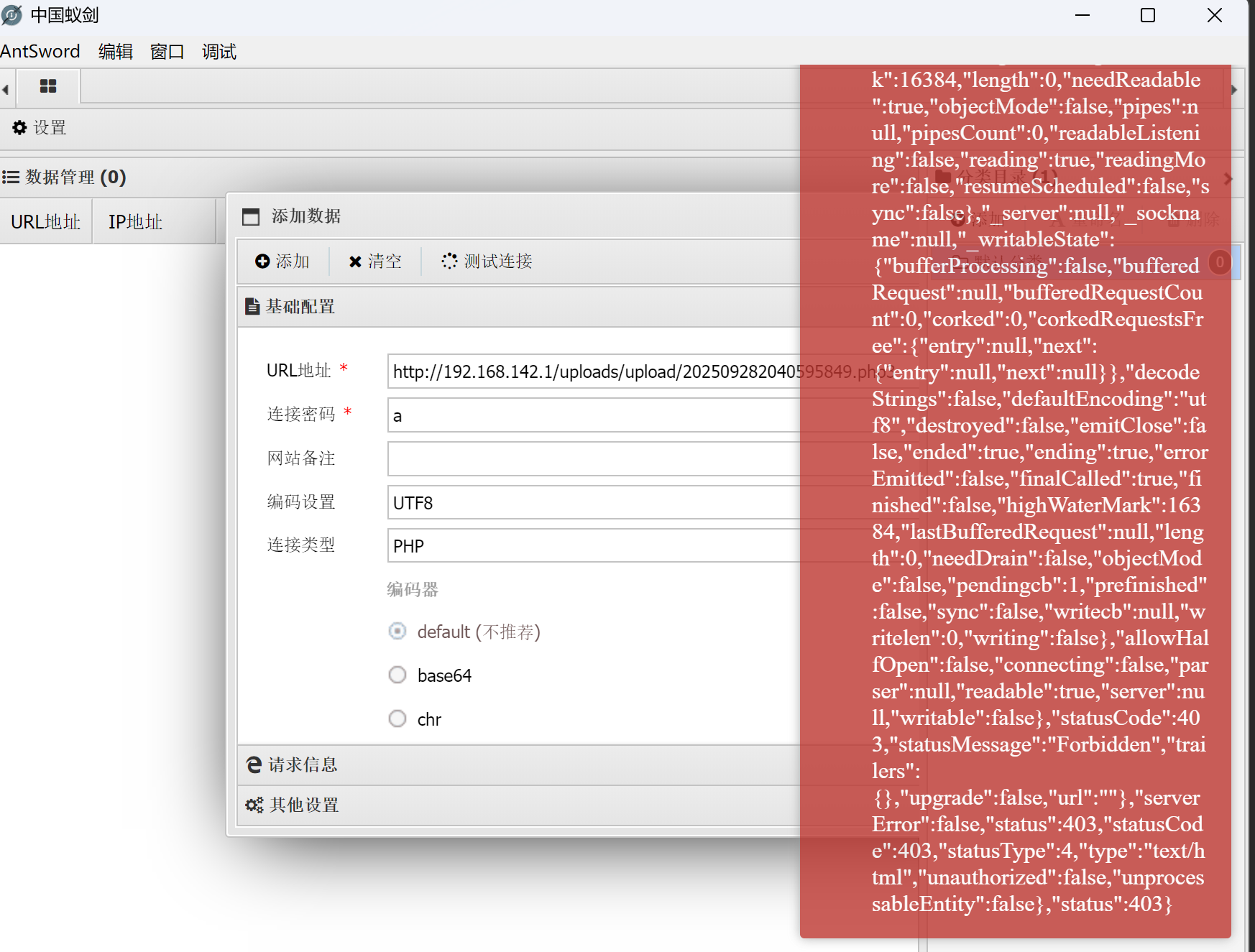Viewport: 1255px width, 952px height.
Task: Click the 添加 button in dialog
Action: 282,262
